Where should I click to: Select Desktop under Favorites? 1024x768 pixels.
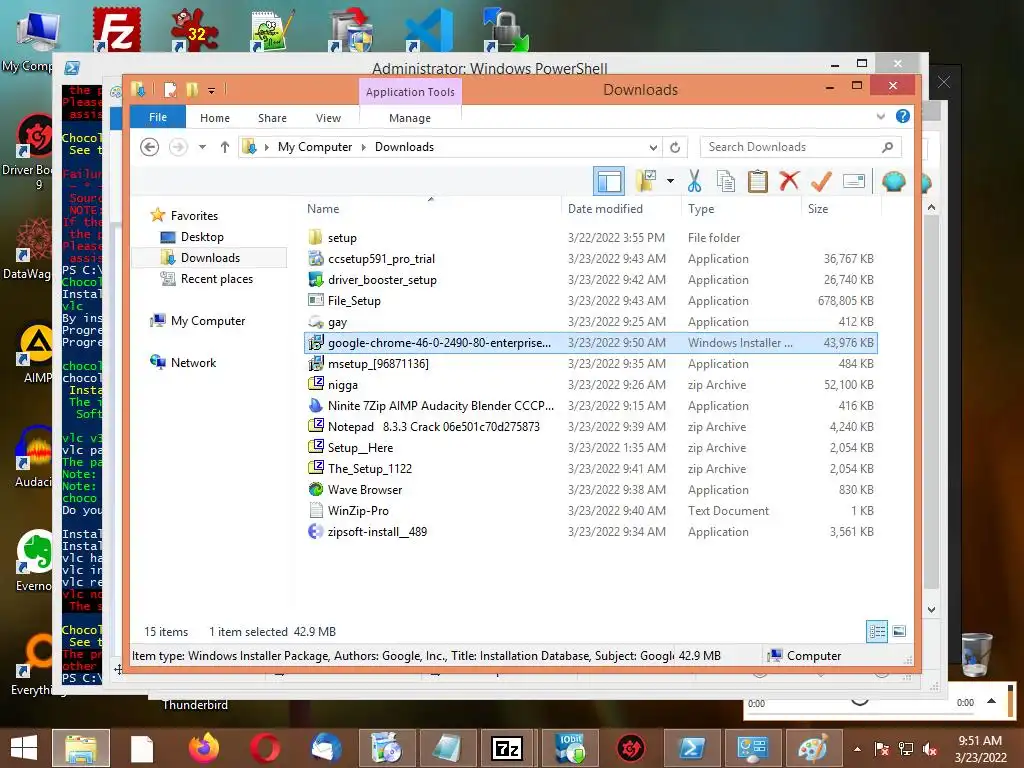pos(202,237)
